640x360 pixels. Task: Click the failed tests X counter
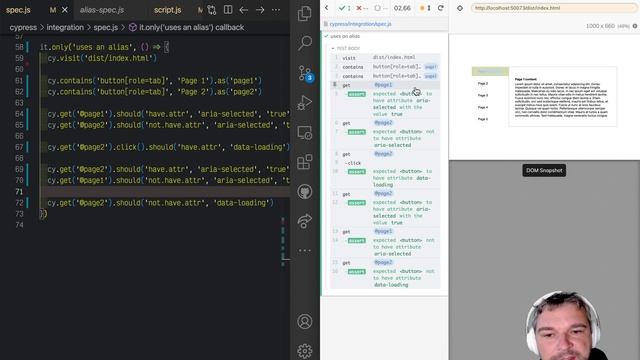(362, 8)
